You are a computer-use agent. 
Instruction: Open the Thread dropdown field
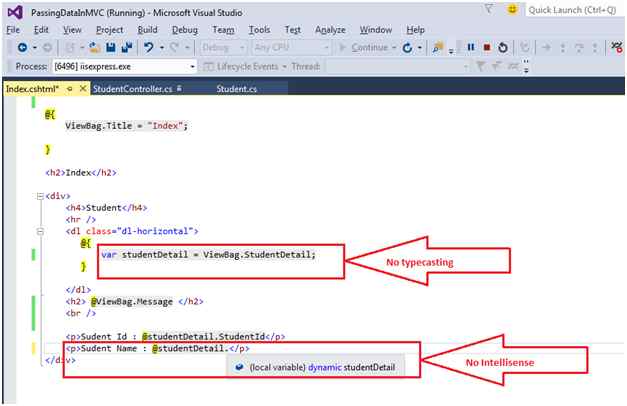(x=398, y=66)
